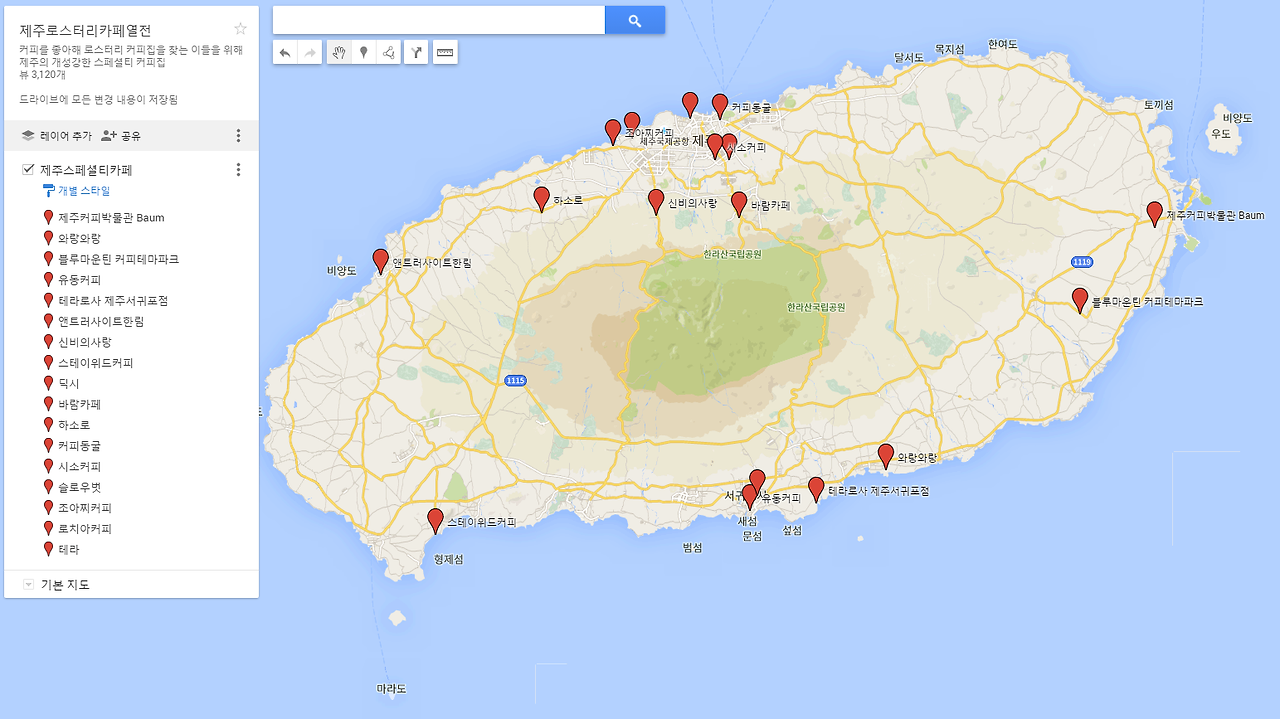Click the 앤트러사이트한림 map marker
This screenshot has width=1280, height=719.
click(x=381, y=260)
